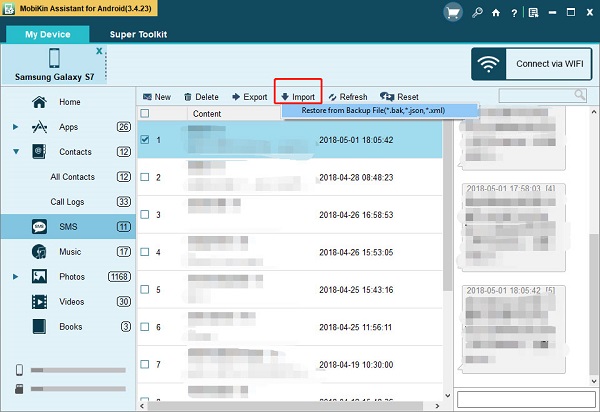Select message dated 2018-04-26 16:58:53
600x412 pixels.
290,215
